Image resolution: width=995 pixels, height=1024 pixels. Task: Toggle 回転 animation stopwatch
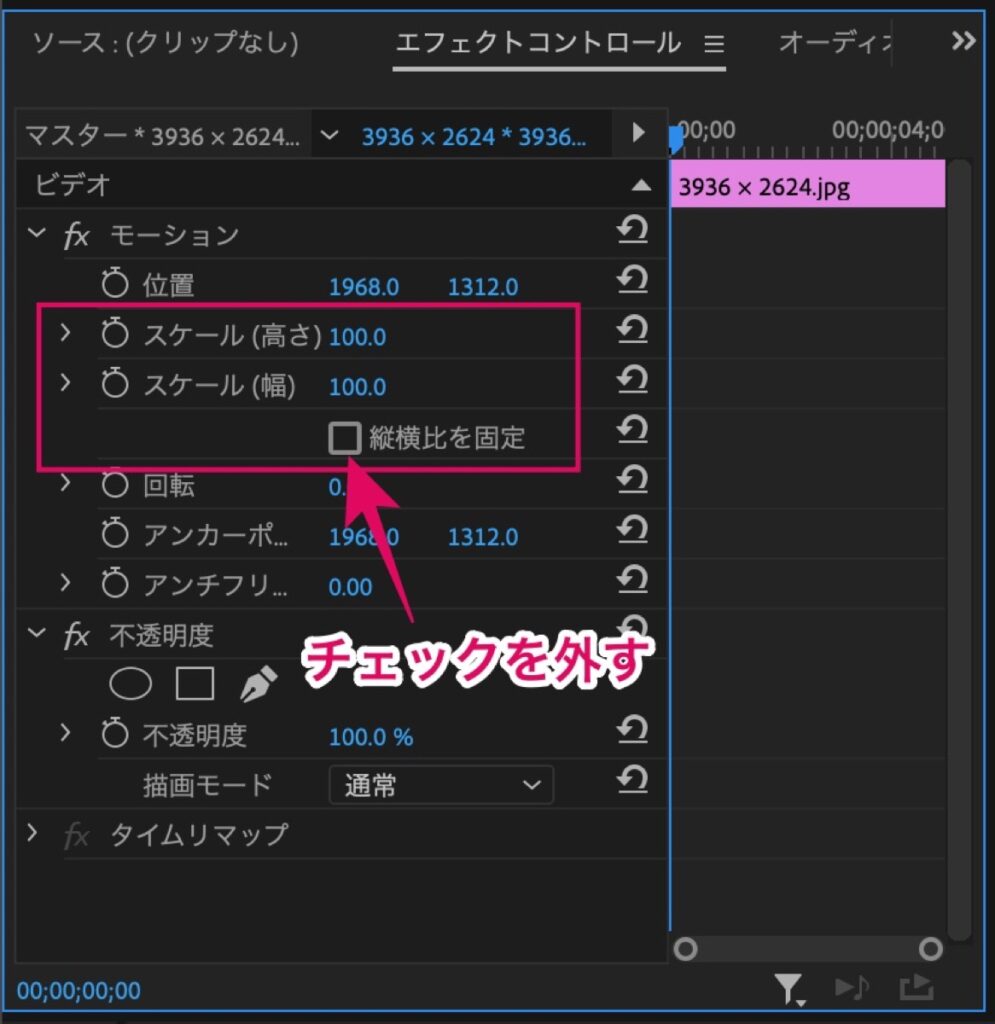(x=115, y=485)
